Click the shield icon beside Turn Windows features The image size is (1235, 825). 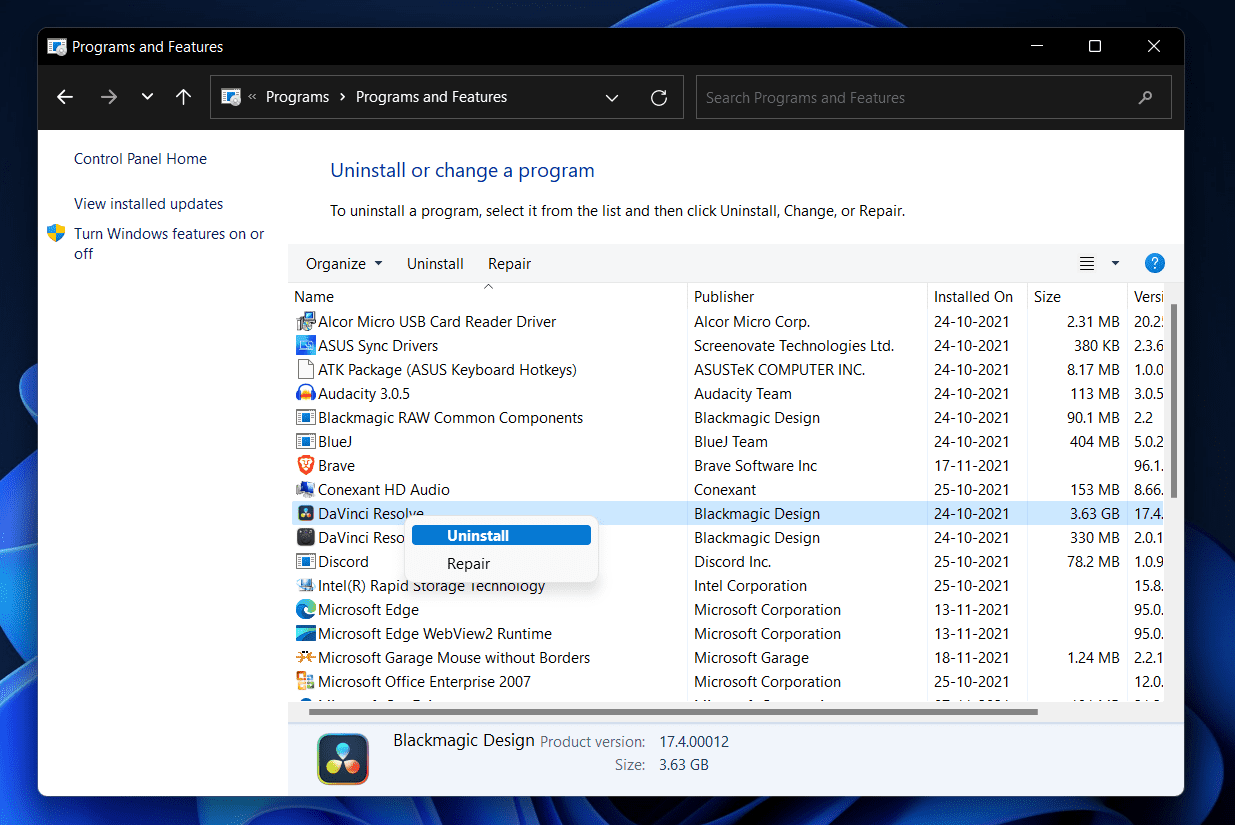[56, 233]
